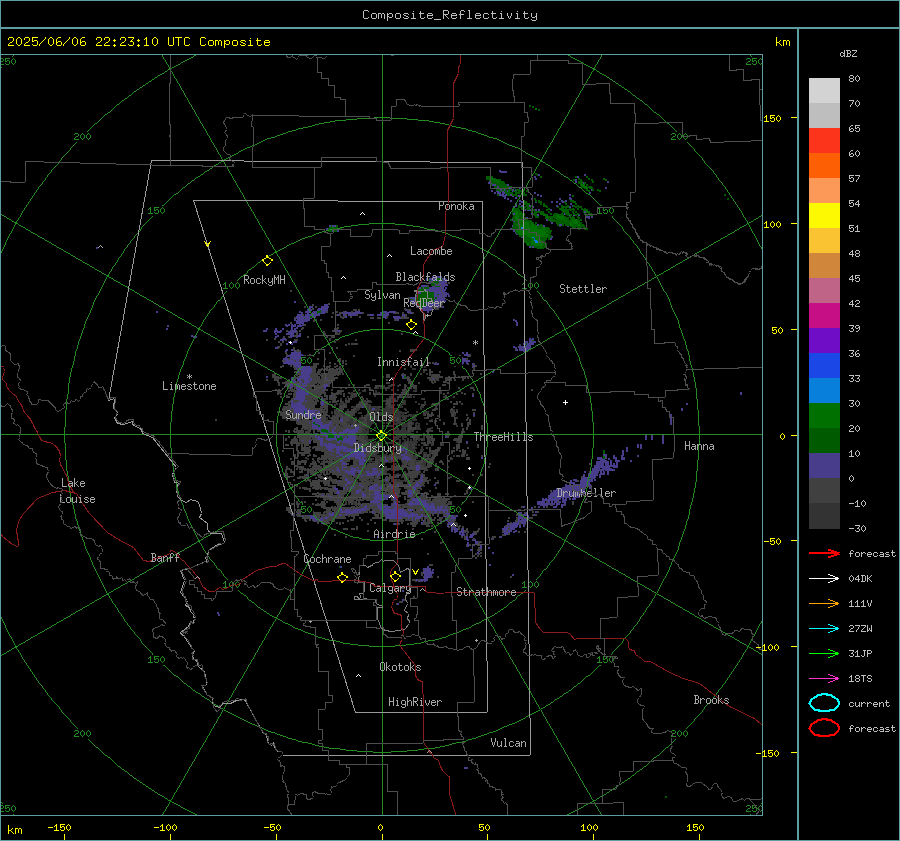Click the dBZ legend heading
This screenshot has height=841, width=900.
point(848,53)
